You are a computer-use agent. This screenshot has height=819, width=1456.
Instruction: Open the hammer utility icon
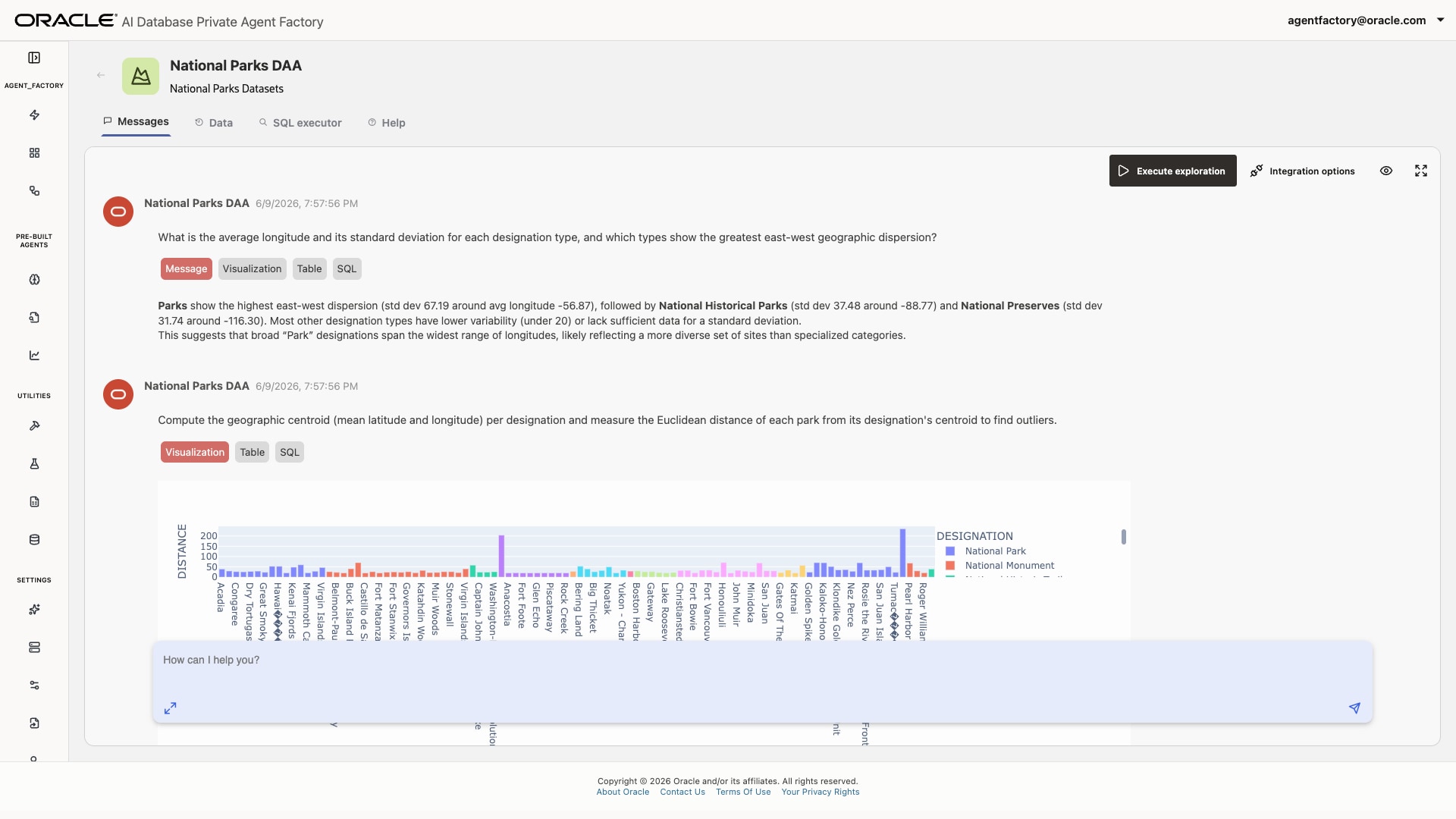(x=34, y=426)
